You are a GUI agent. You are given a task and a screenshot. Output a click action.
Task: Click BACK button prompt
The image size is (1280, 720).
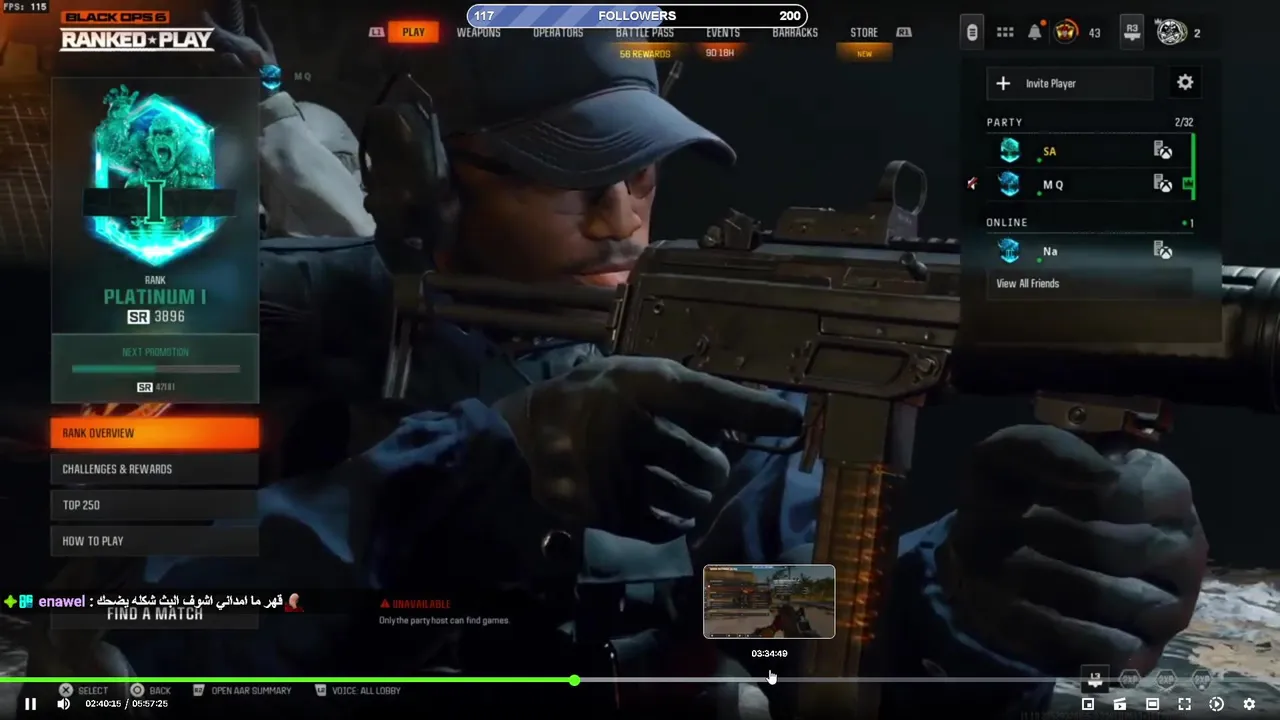151,690
